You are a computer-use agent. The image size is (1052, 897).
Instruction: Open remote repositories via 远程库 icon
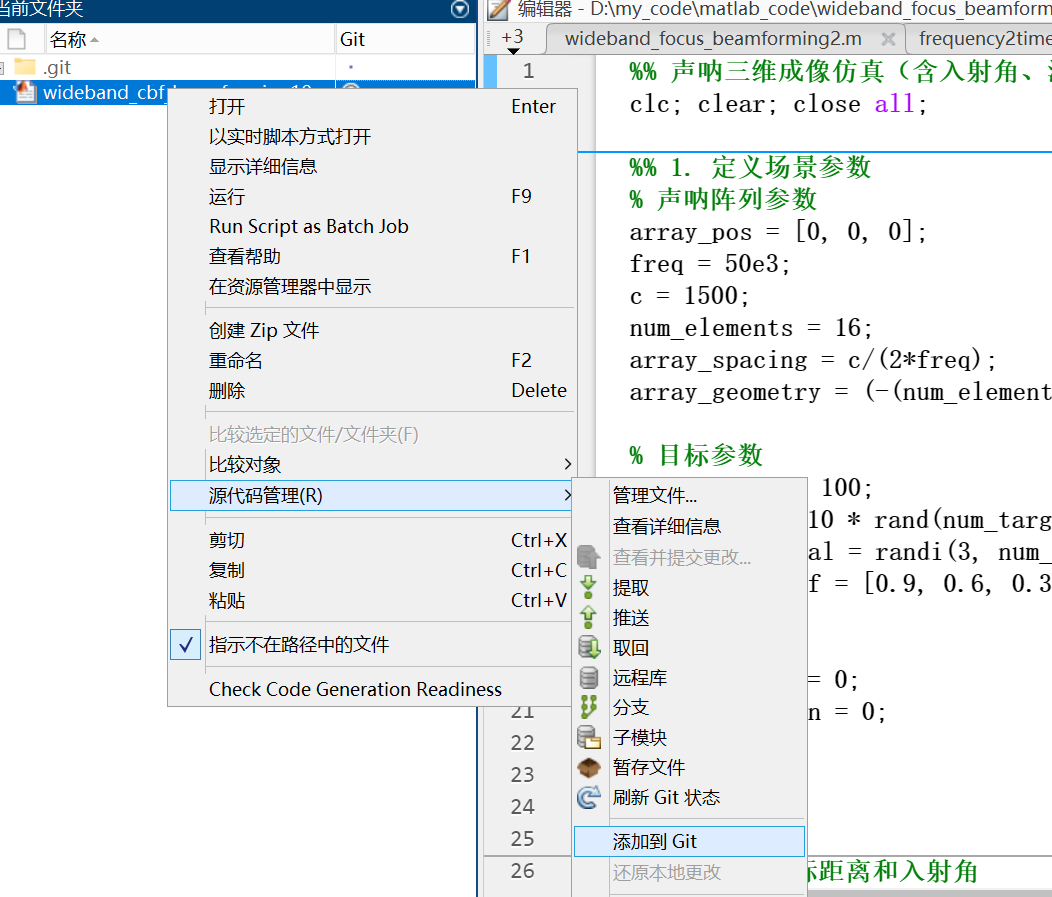[x=590, y=677]
